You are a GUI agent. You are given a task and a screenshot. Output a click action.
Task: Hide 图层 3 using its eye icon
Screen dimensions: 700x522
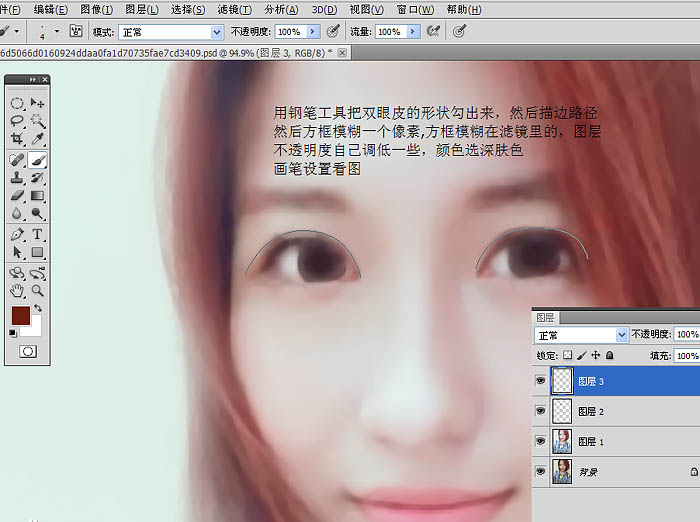click(x=541, y=381)
